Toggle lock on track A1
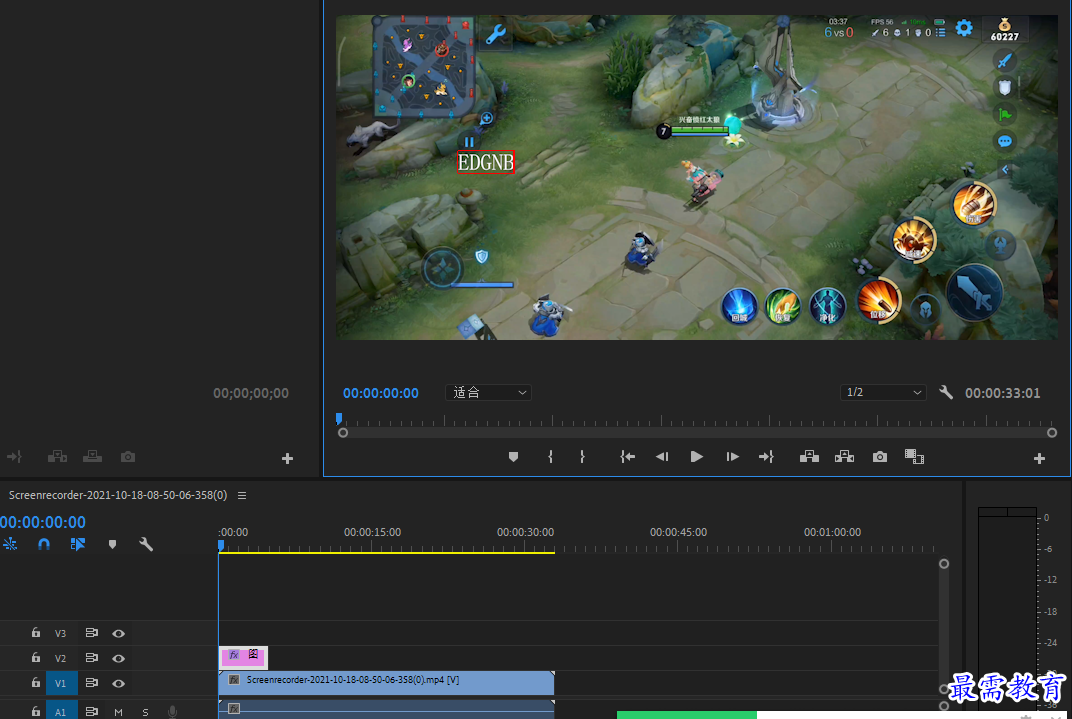 coord(36,711)
